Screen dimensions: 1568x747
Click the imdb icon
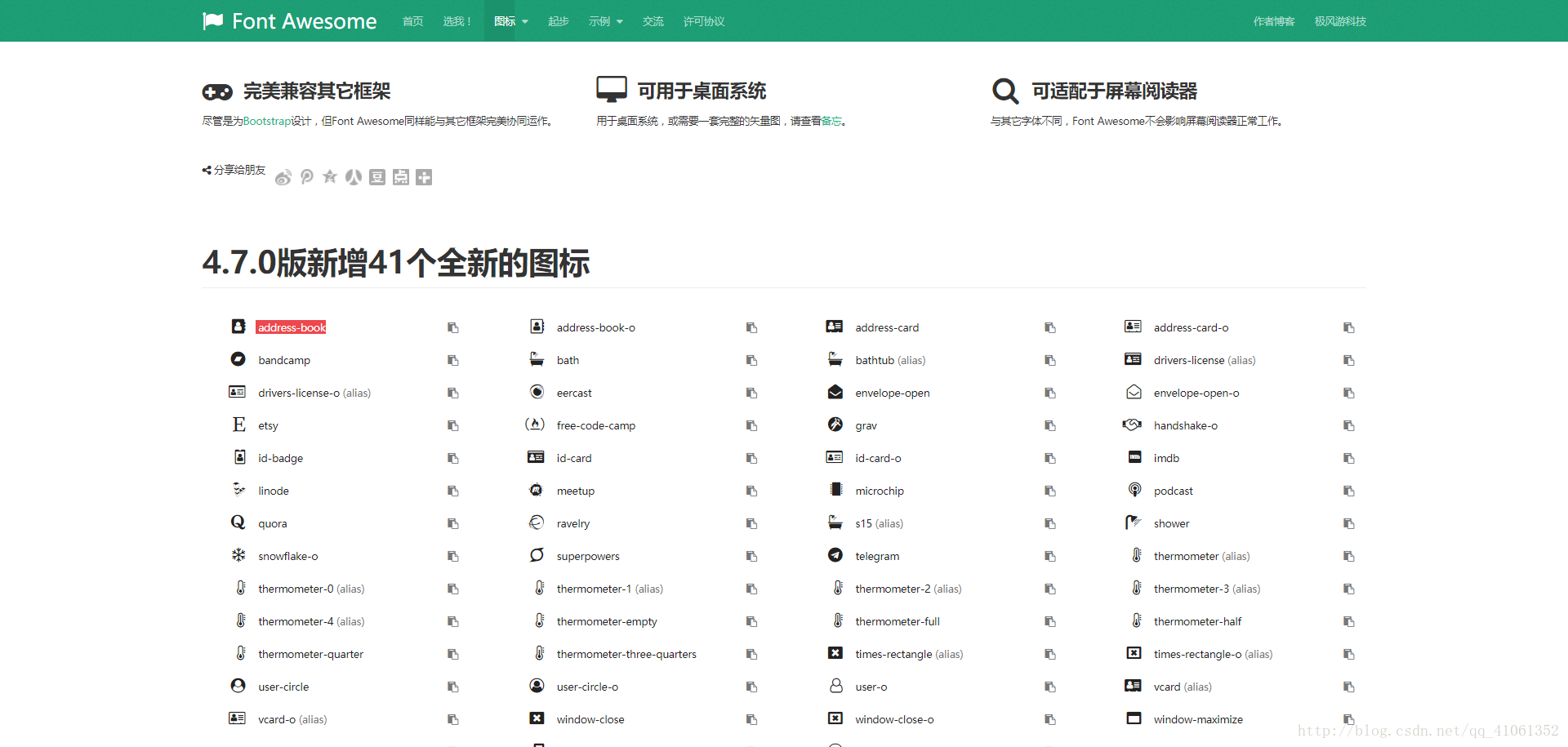point(1134,457)
